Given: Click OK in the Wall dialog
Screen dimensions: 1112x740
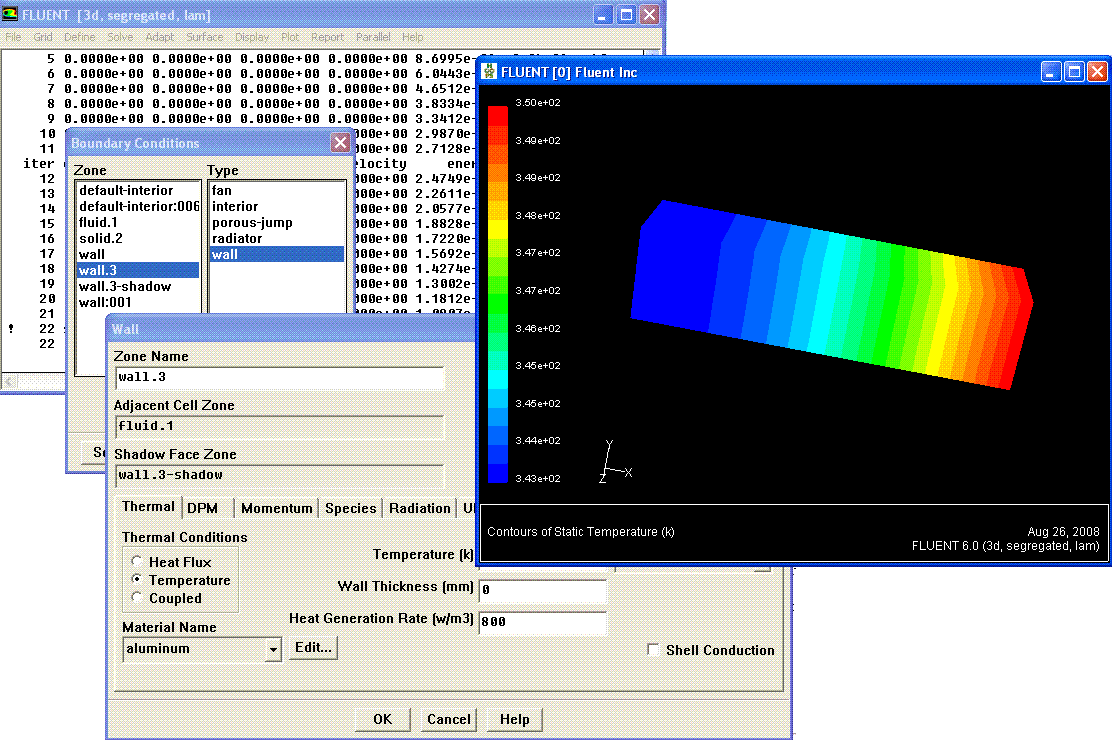Looking at the screenshot, I should (x=382, y=719).
